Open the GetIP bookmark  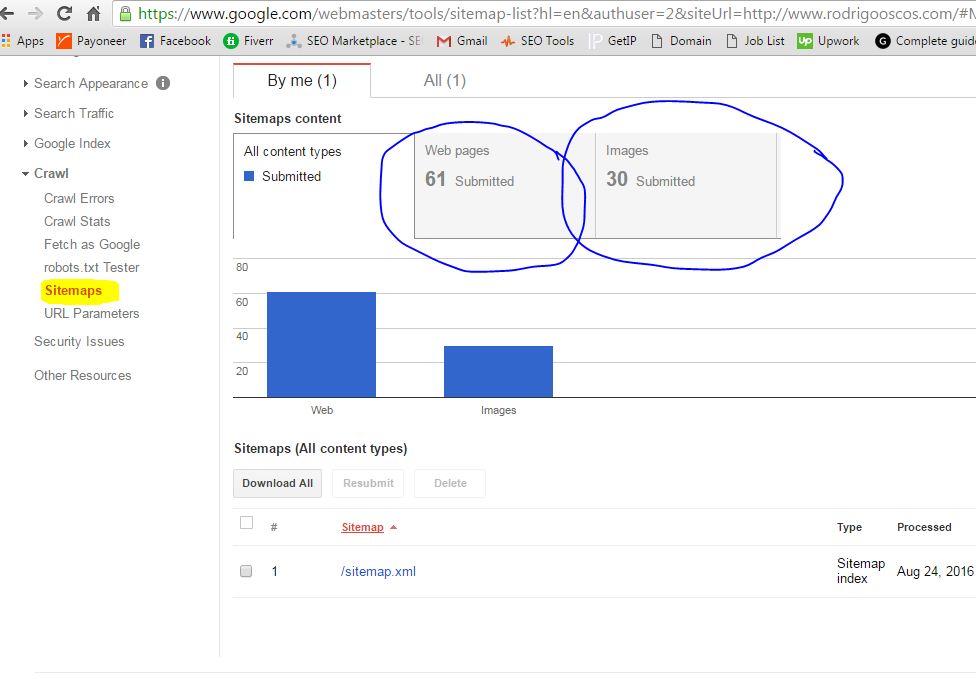coord(612,41)
